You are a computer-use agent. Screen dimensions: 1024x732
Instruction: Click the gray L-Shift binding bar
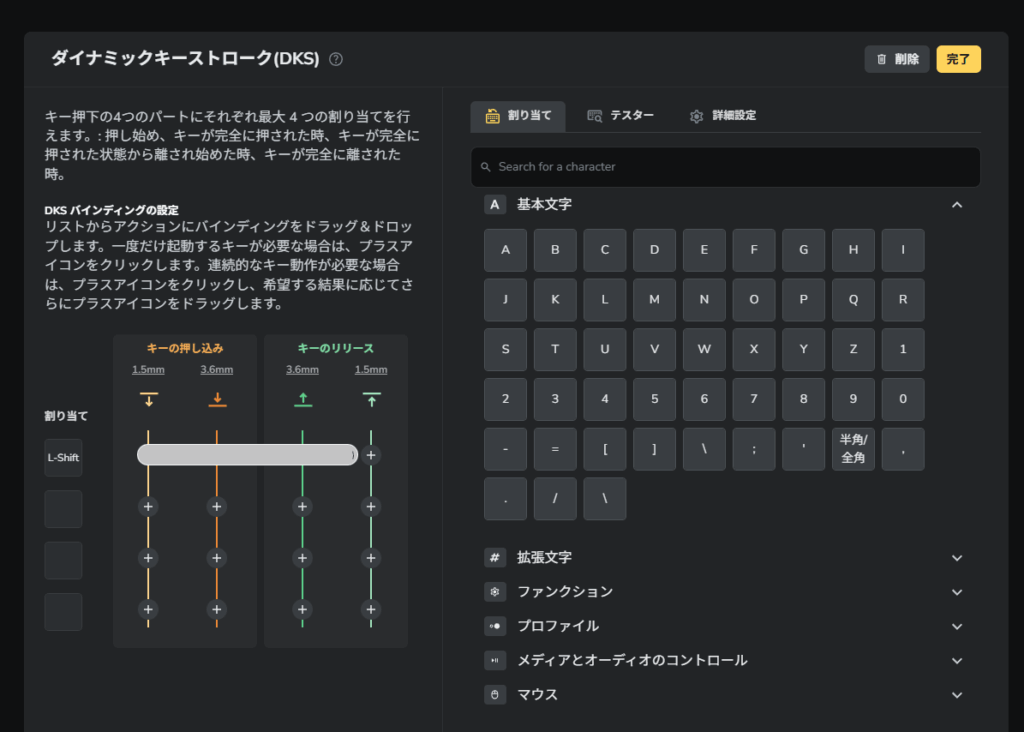(x=246, y=455)
